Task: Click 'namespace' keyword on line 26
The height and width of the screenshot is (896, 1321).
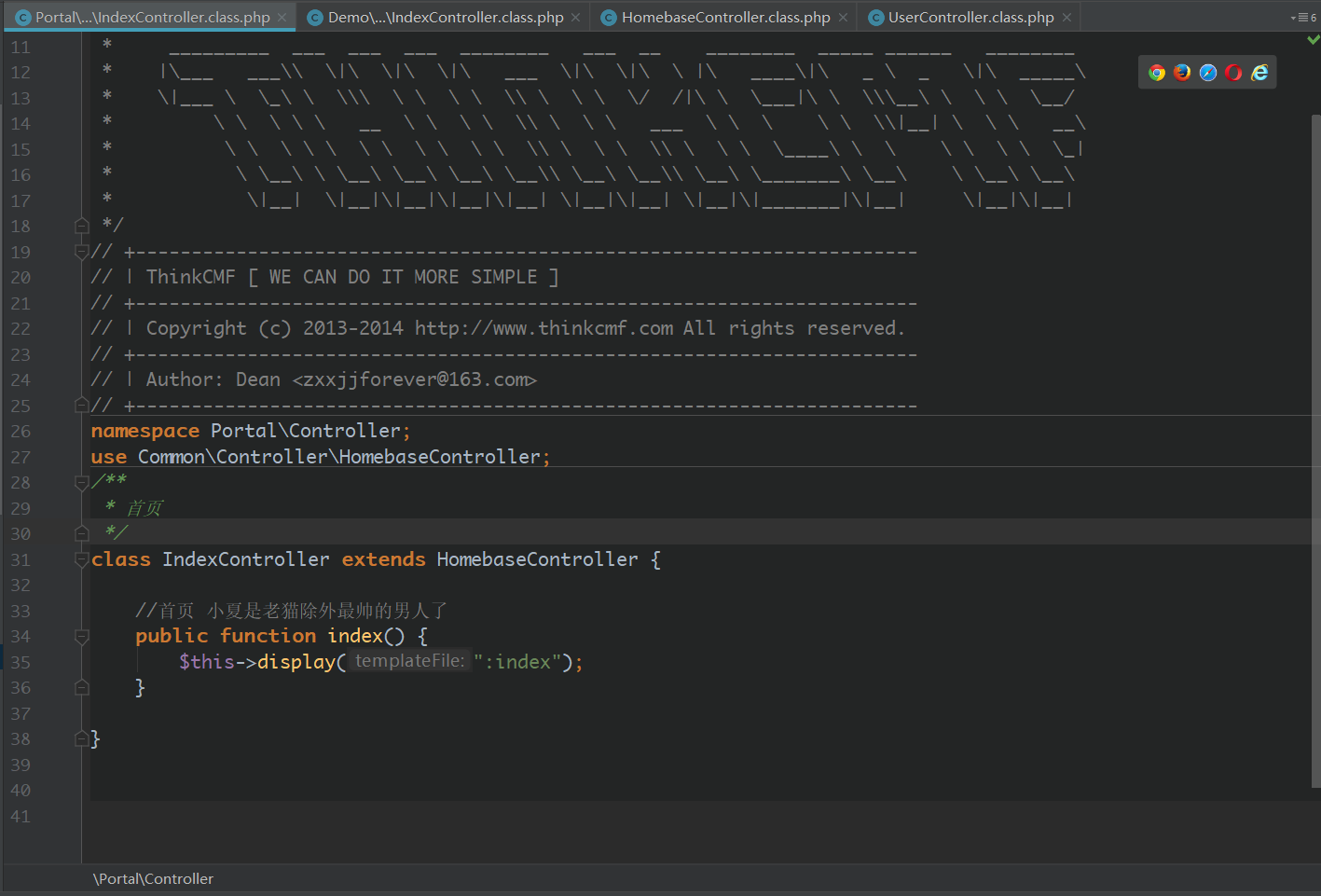Action: point(145,431)
